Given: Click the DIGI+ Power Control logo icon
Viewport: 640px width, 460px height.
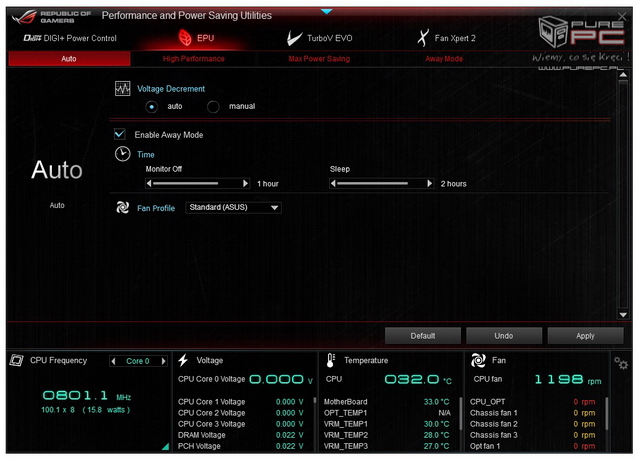Looking at the screenshot, I should (x=32, y=38).
